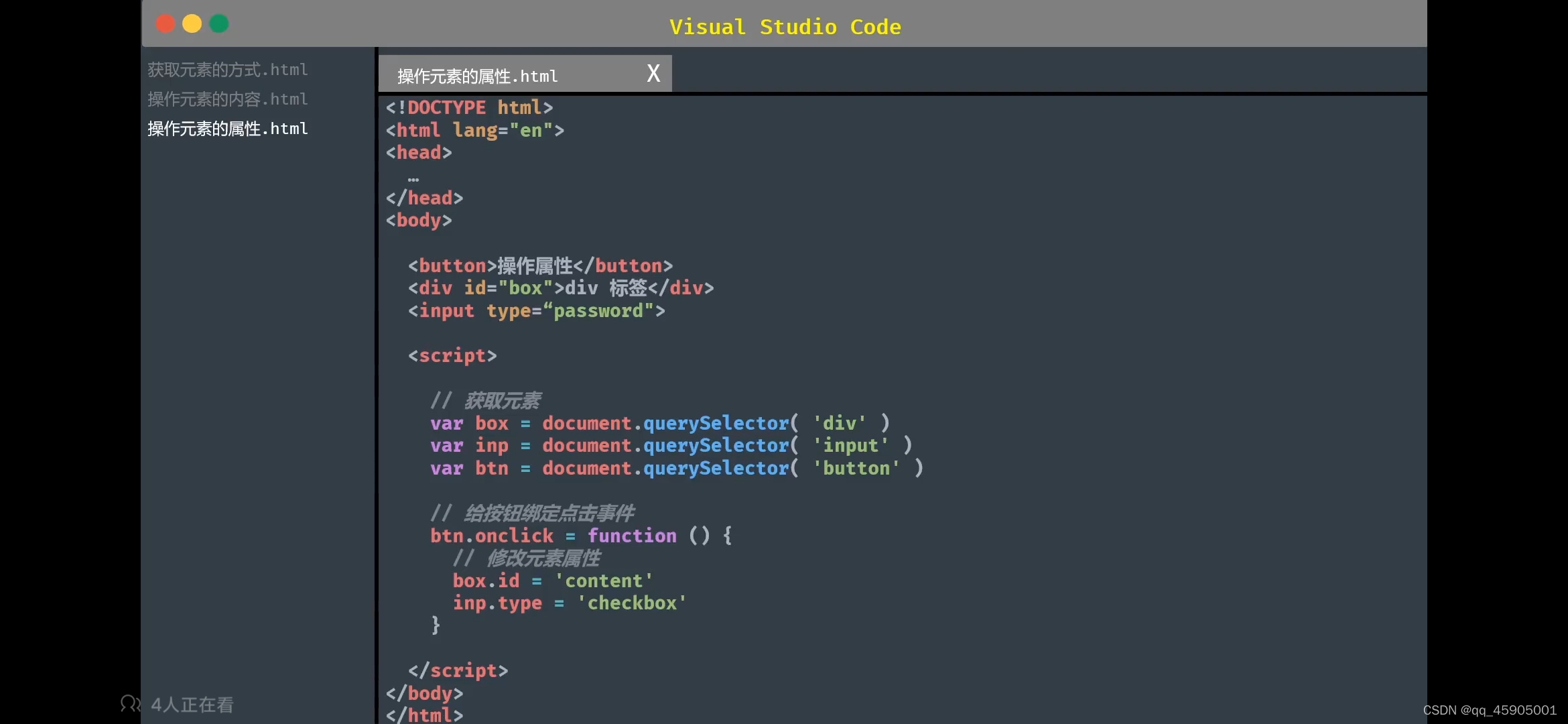Switch to the 操作元素的属性.html editor tab
The width and height of the screenshot is (1568, 724).
click(x=477, y=76)
